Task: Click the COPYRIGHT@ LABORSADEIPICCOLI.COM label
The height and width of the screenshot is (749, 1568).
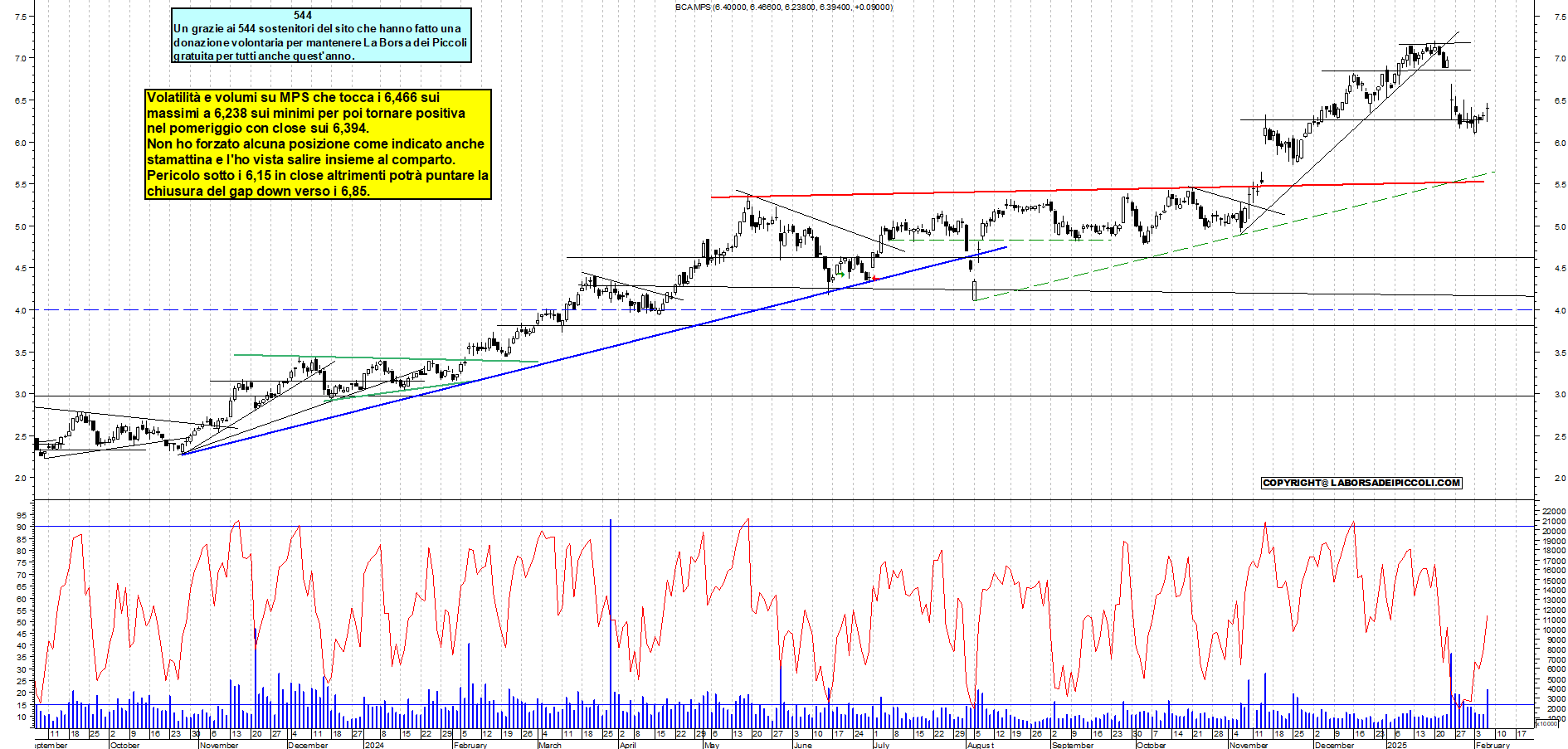Action: 1361,483
